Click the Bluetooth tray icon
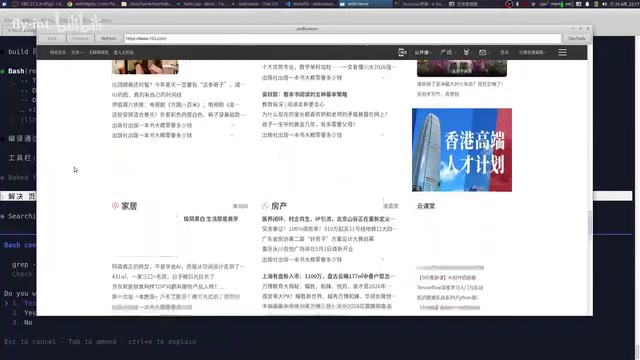Image resolution: width=640 pixels, height=360 pixels. (517, 4)
